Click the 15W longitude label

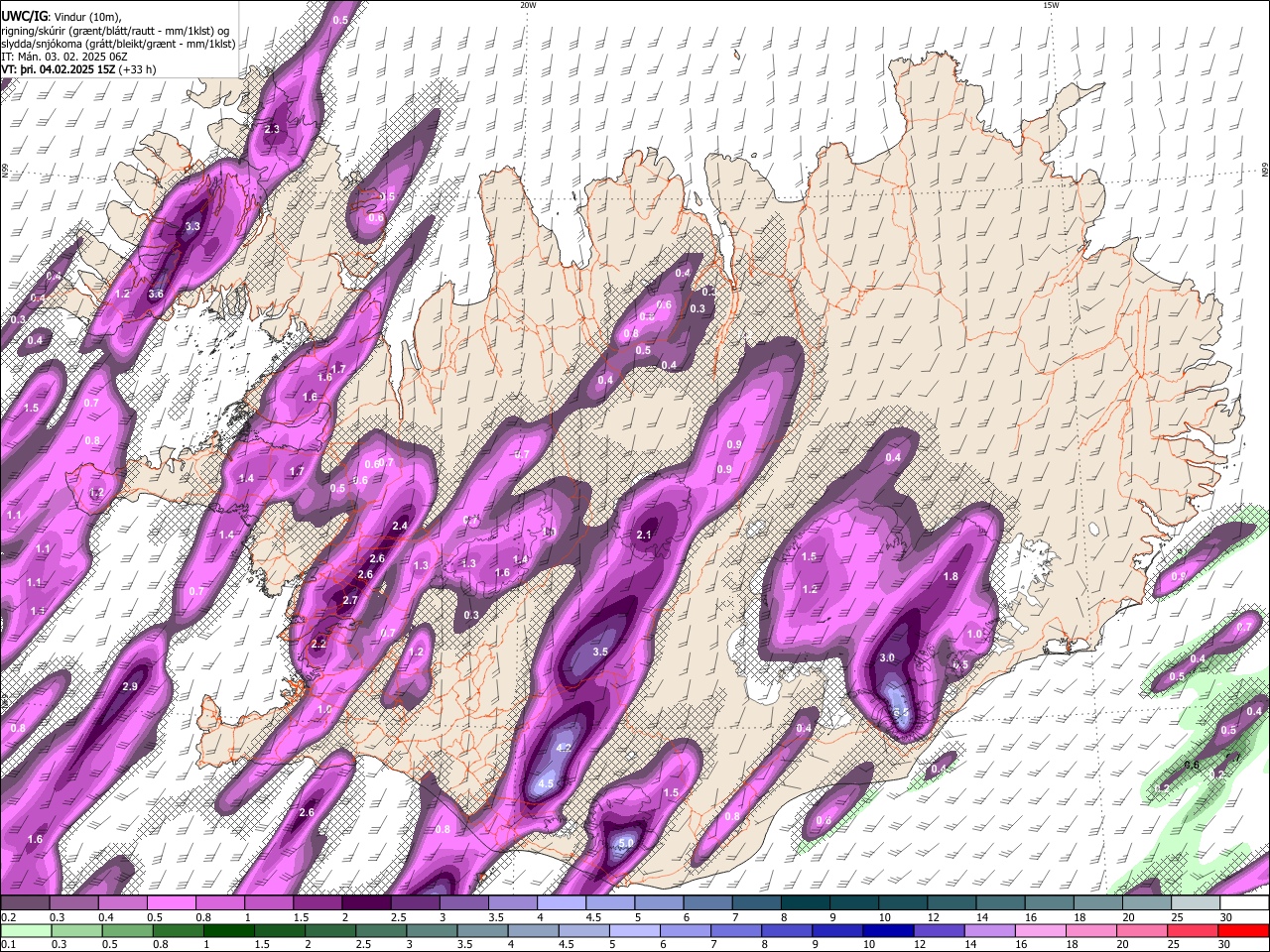(1051, 5)
